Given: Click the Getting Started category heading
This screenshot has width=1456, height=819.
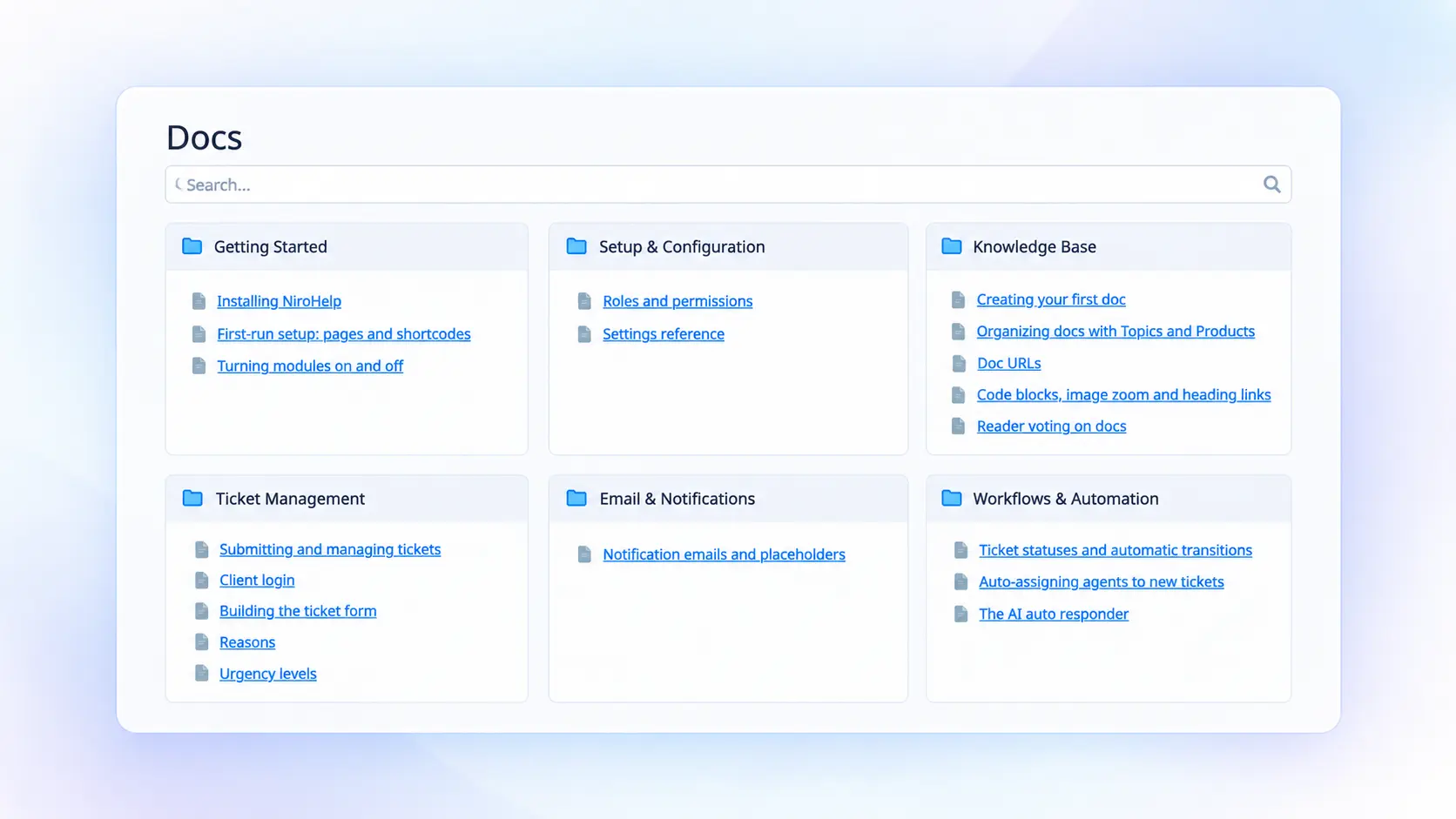Looking at the screenshot, I should (271, 246).
